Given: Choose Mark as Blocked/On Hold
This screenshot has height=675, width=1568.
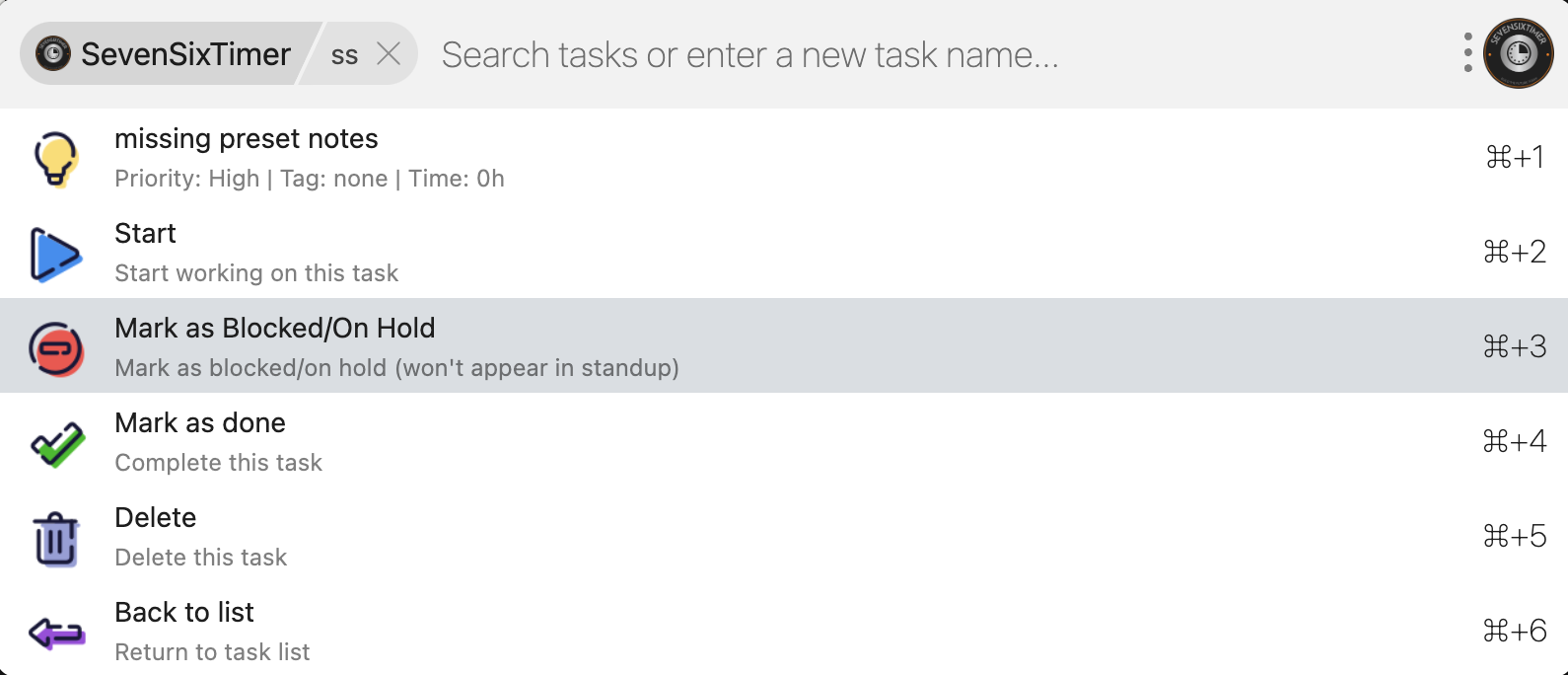Looking at the screenshot, I should pyautogui.click(x=275, y=329).
